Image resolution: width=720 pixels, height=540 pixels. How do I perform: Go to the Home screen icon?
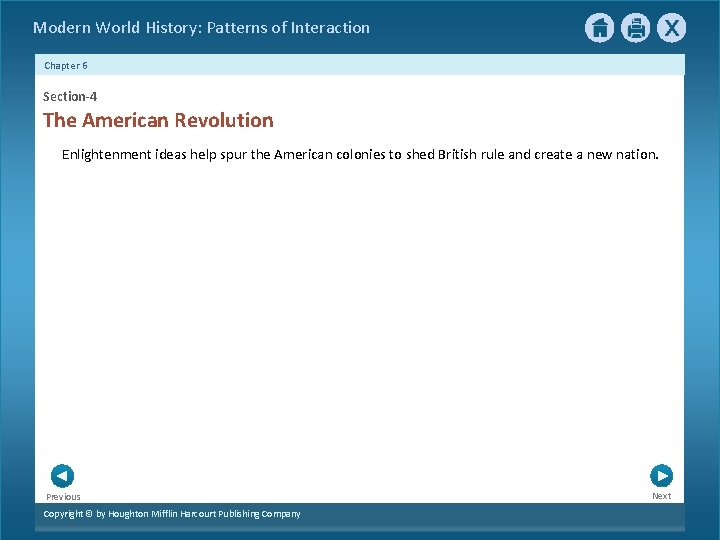[x=599, y=28]
